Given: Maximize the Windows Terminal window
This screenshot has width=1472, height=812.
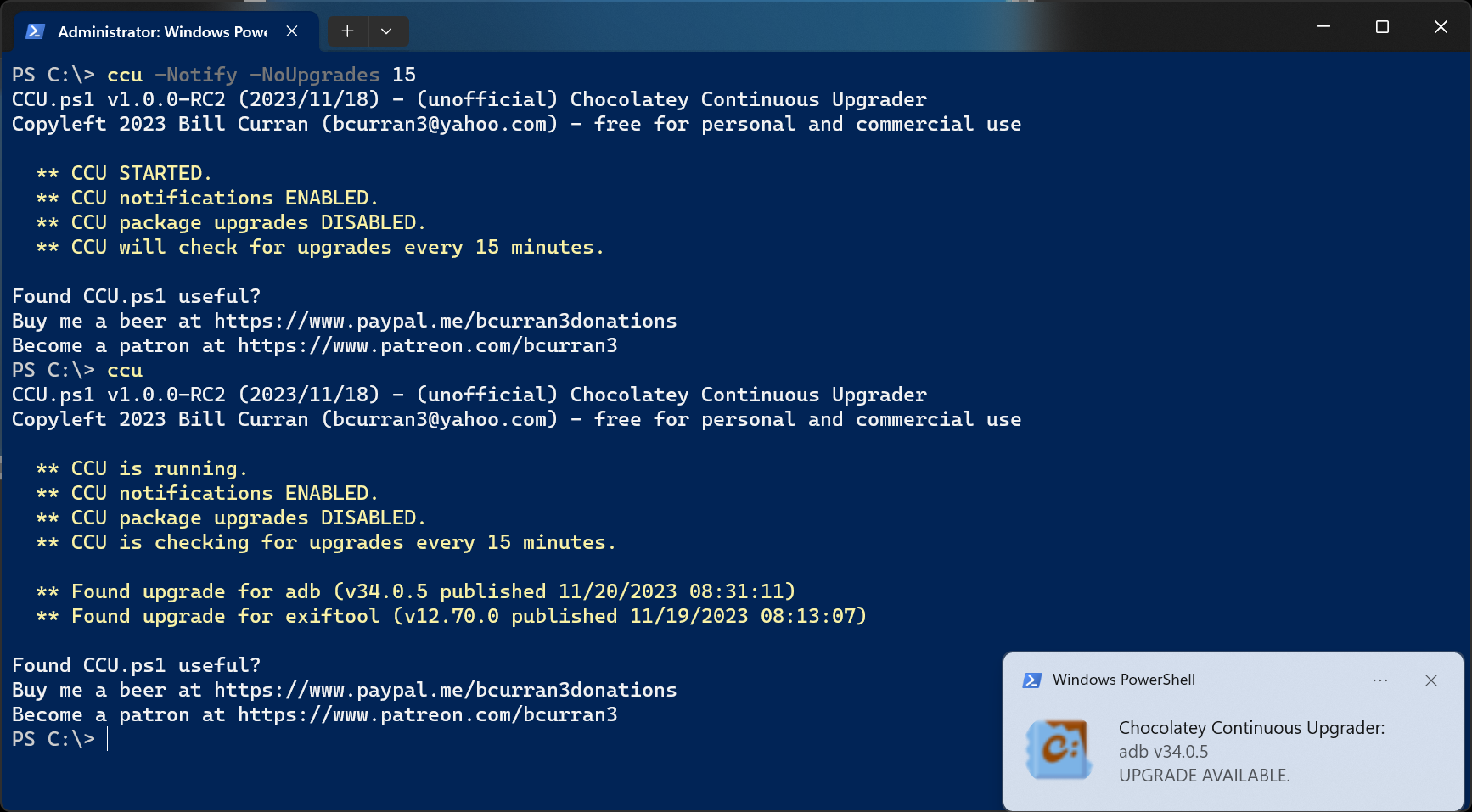Looking at the screenshot, I should click(x=1382, y=26).
